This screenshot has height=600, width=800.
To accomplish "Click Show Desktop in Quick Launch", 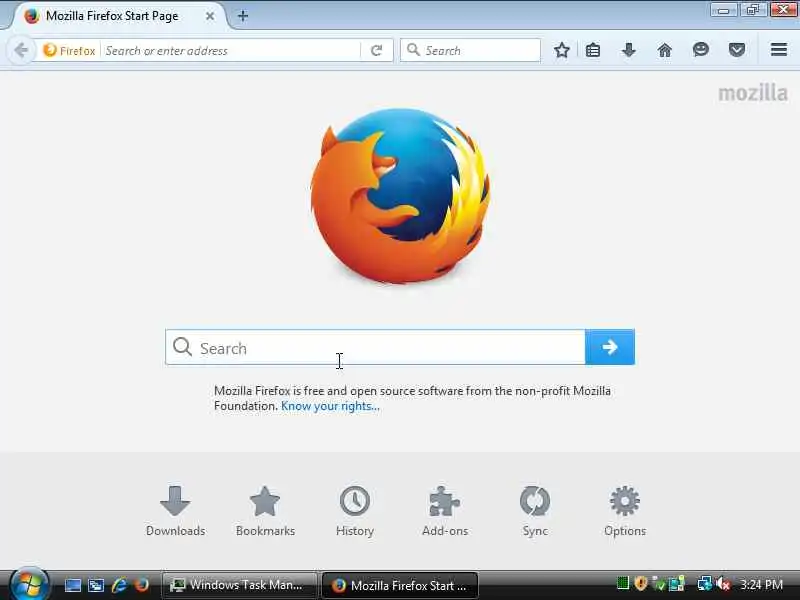I will pos(72,585).
